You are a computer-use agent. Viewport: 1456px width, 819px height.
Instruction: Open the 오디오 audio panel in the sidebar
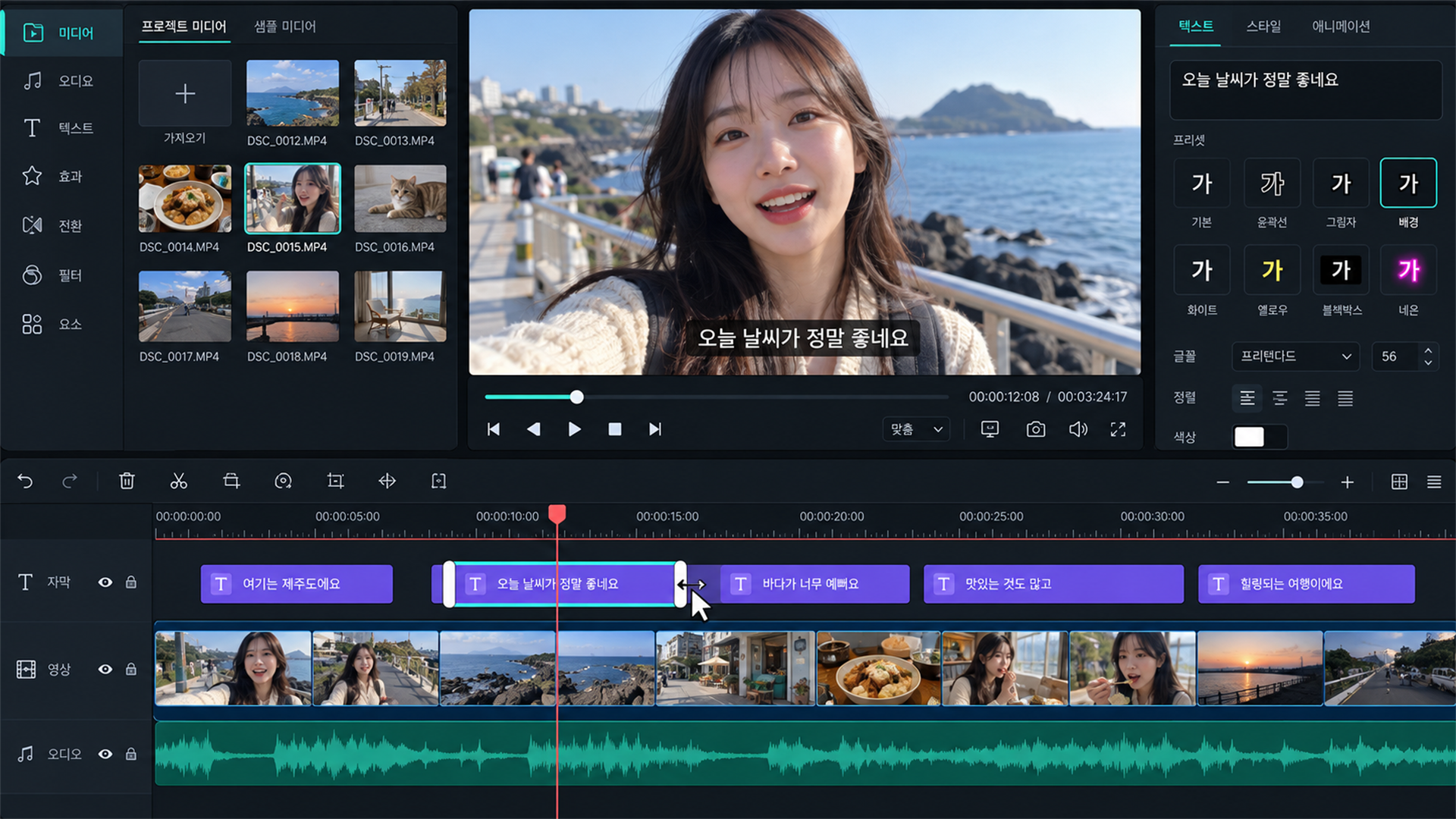61,80
